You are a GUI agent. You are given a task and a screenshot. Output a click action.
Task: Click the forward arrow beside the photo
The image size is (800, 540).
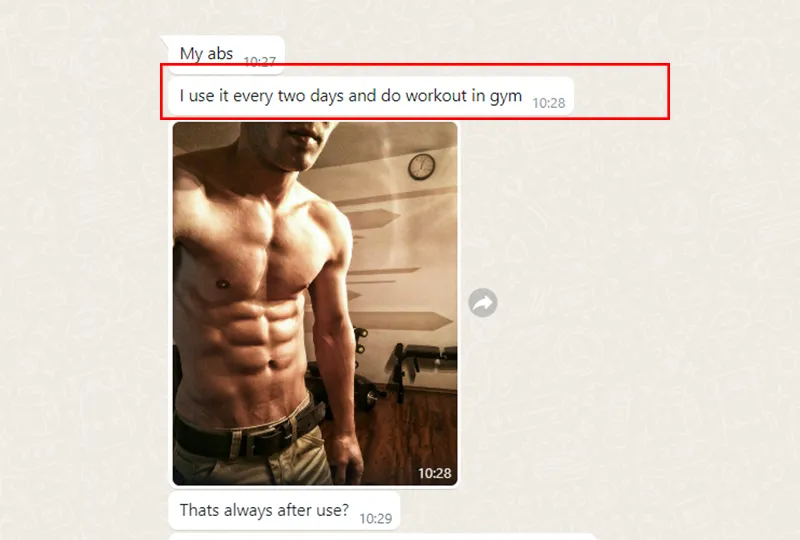pos(483,303)
